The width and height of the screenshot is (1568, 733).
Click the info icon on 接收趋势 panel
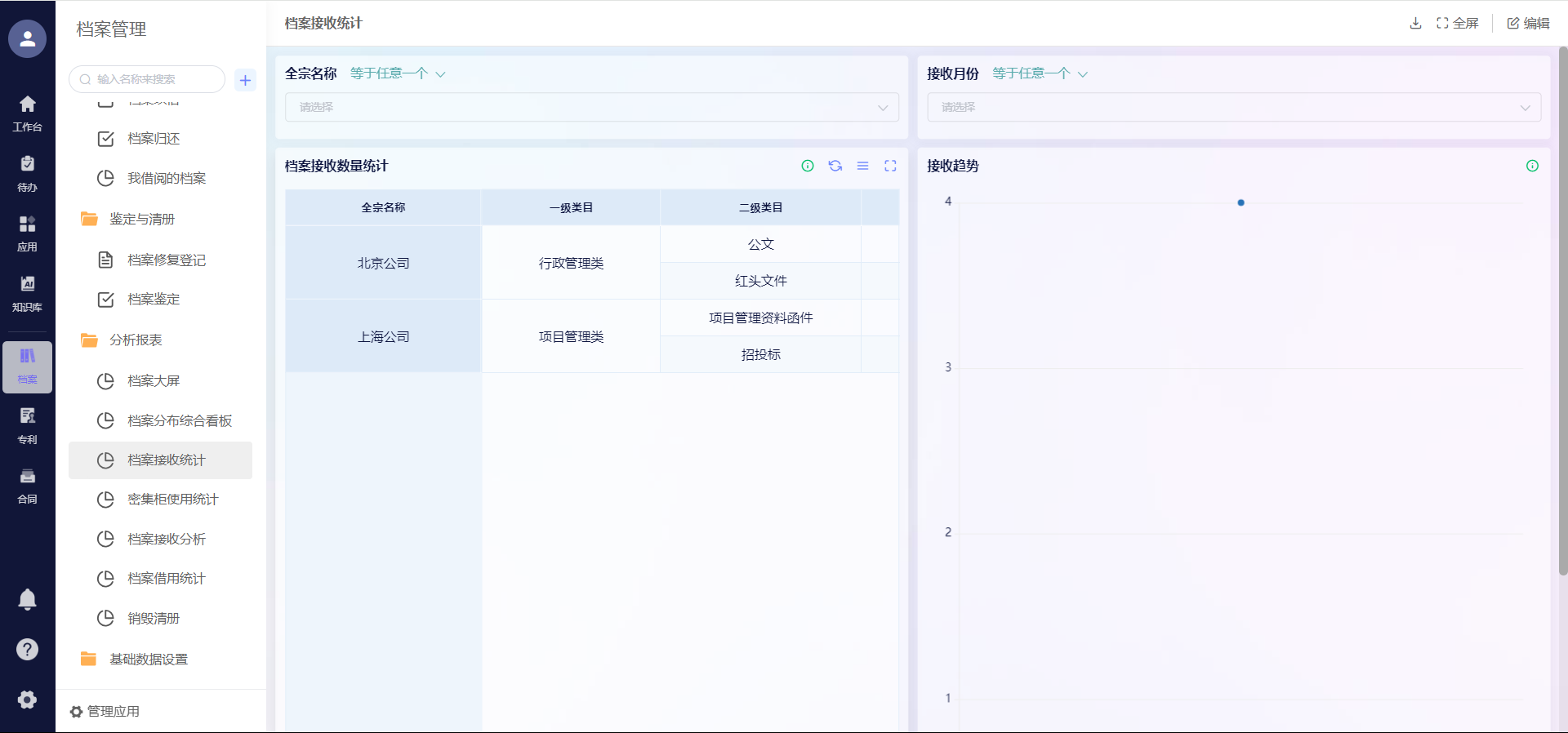pos(1532,166)
